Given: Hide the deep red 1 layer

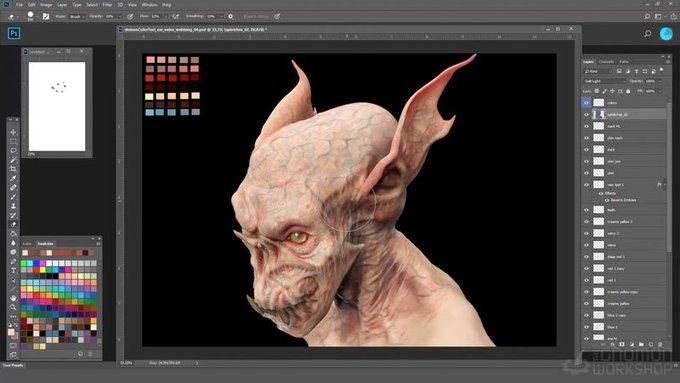Looking at the screenshot, I should (586, 257).
